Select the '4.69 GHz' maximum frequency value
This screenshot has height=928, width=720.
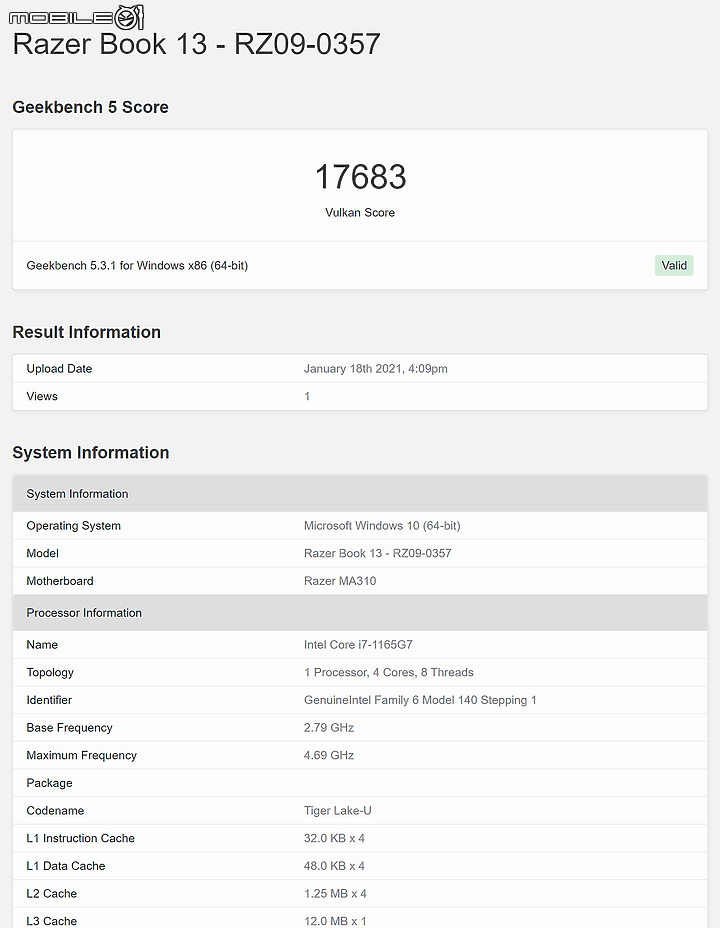(x=329, y=755)
